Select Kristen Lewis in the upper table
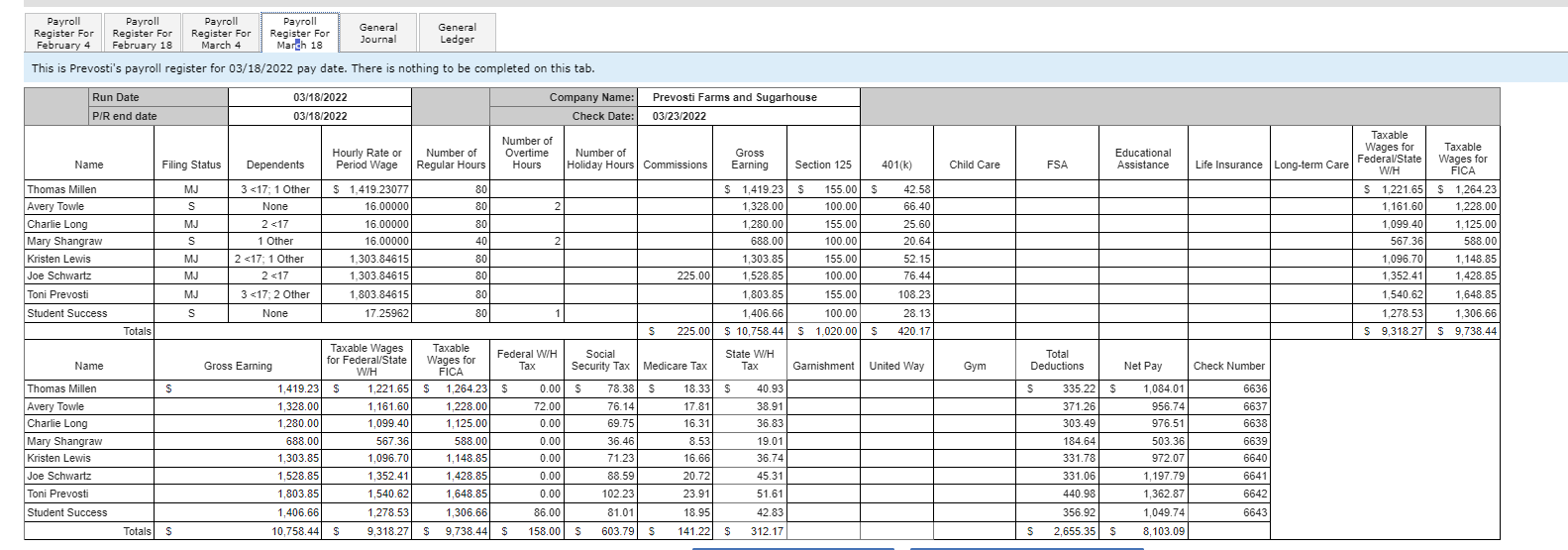This screenshot has width=1568, height=550. coord(58,259)
